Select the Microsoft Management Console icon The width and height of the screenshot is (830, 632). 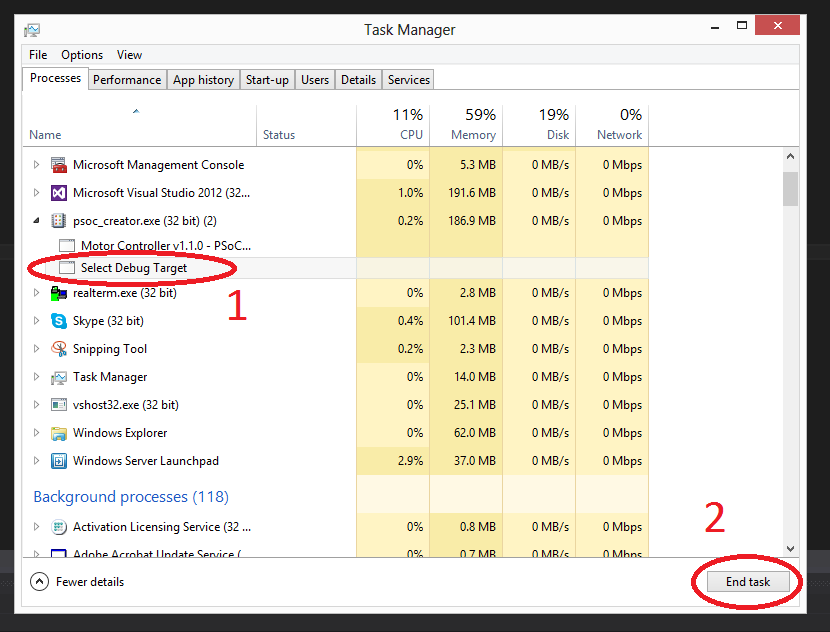pyautogui.click(x=57, y=164)
